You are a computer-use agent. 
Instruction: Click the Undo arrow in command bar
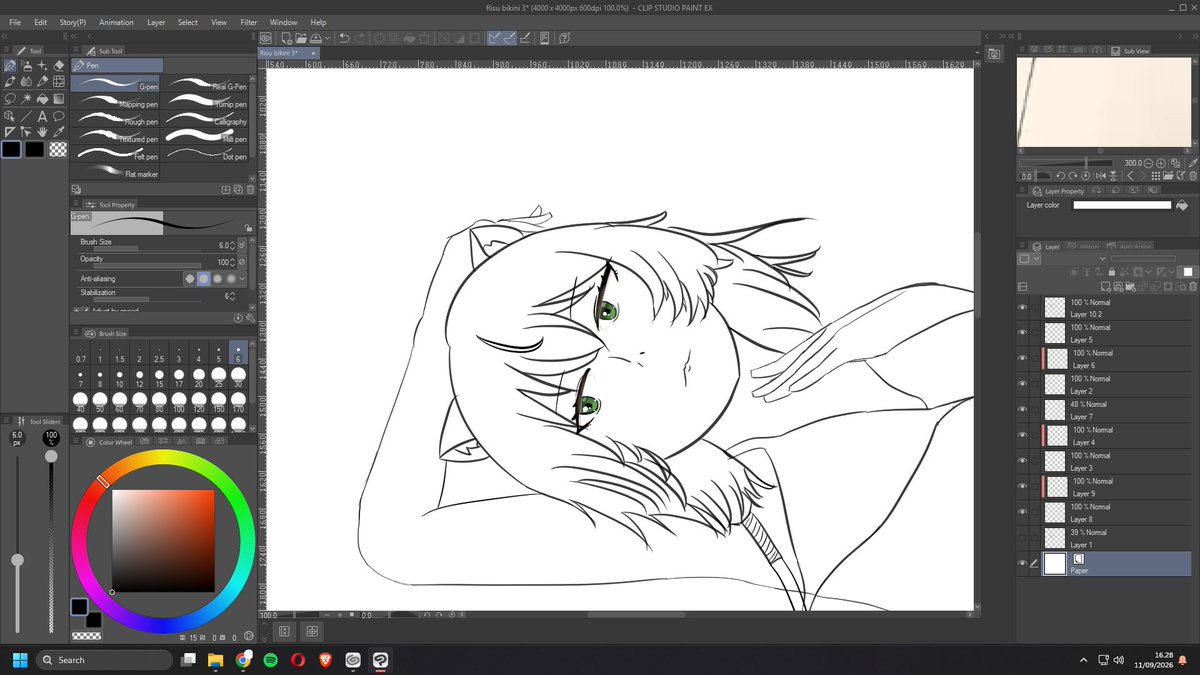344,38
